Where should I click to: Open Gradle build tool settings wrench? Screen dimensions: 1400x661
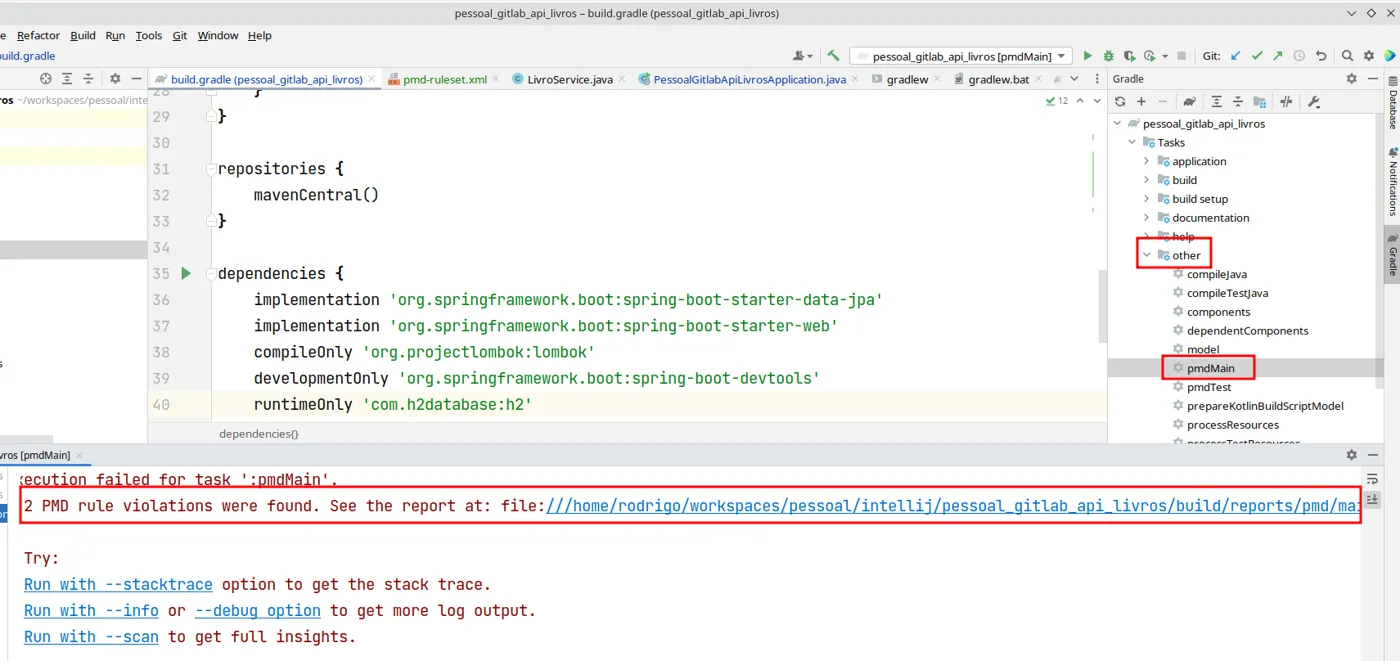point(1314,101)
